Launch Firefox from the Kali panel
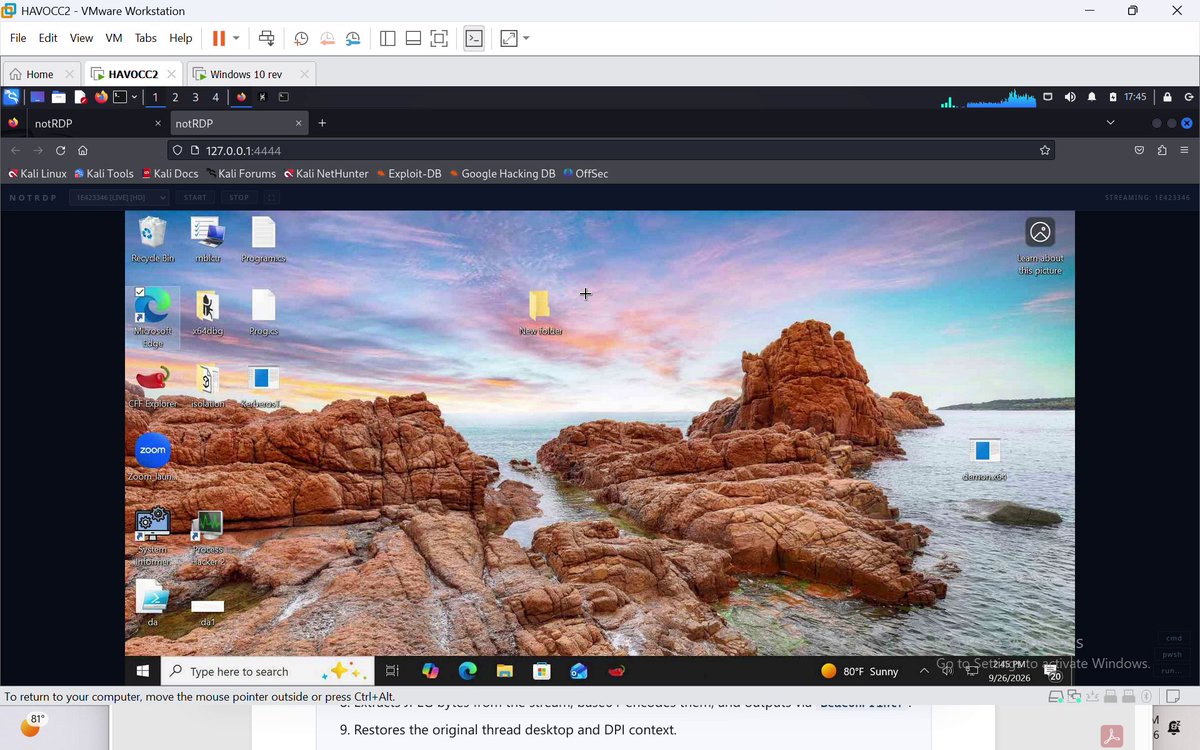This screenshot has width=1200, height=750. click(x=101, y=97)
